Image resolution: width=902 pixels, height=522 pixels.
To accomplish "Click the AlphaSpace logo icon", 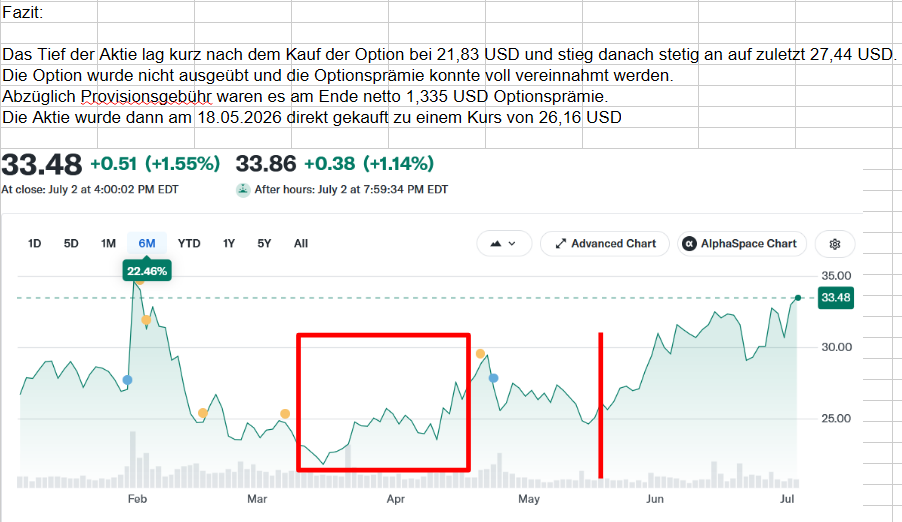I will (689, 244).
